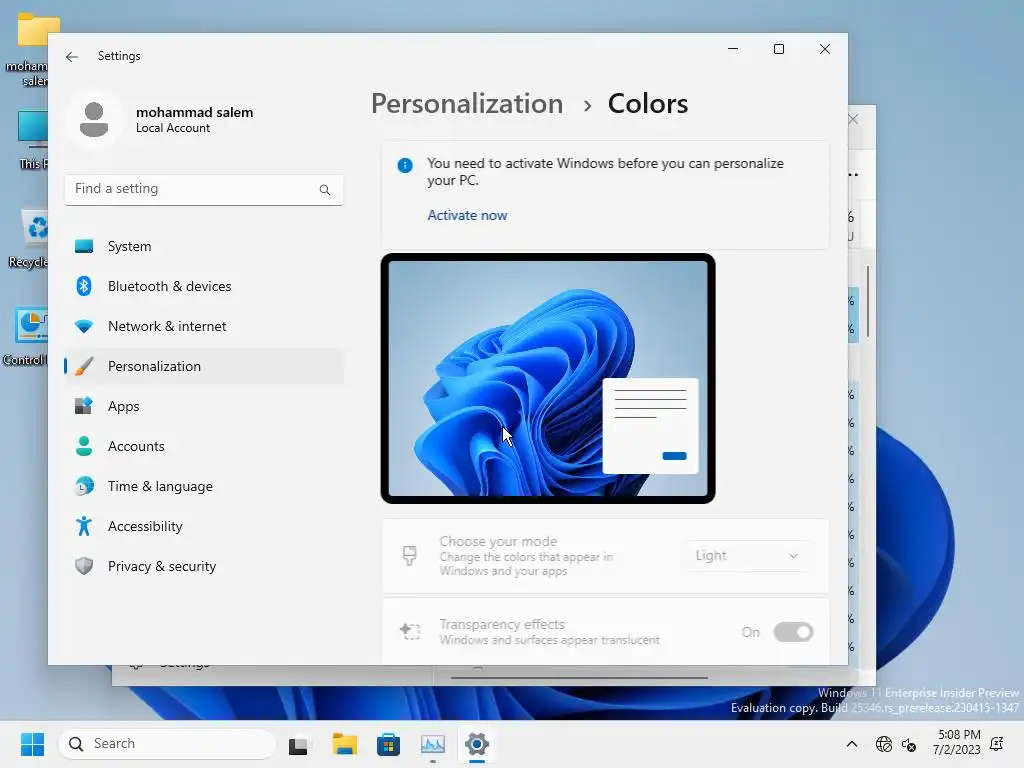
Task: Click the background window's ellipsis menu
Action: coord(854,175)
